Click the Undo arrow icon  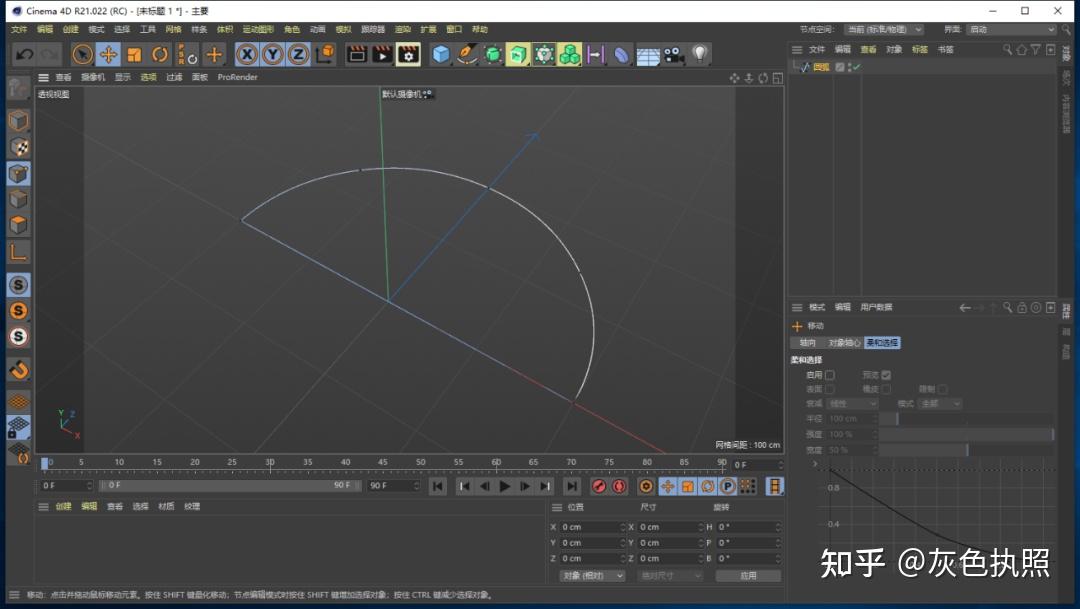click(x=25, y=54)
